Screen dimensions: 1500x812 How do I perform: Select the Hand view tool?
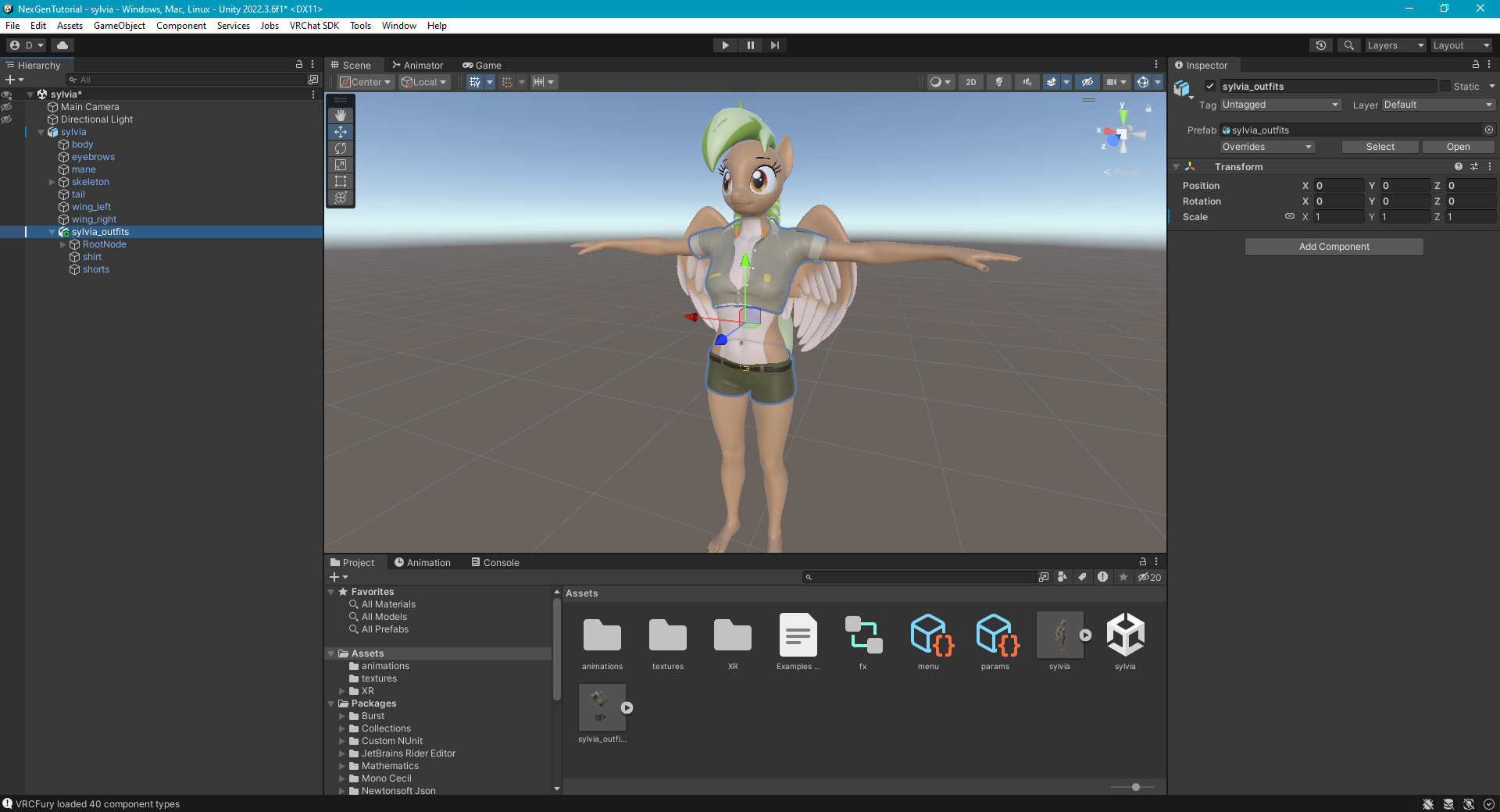click(x=341, y=116)
